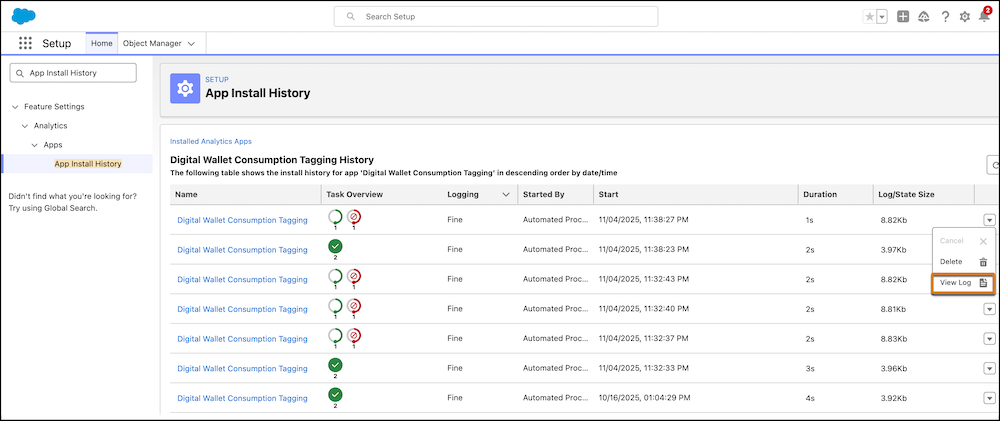Screen dimensions: 1000x421
Task: Click the Salesforce cloud logo
Action: pyautogui.click(x=24, y=16)
